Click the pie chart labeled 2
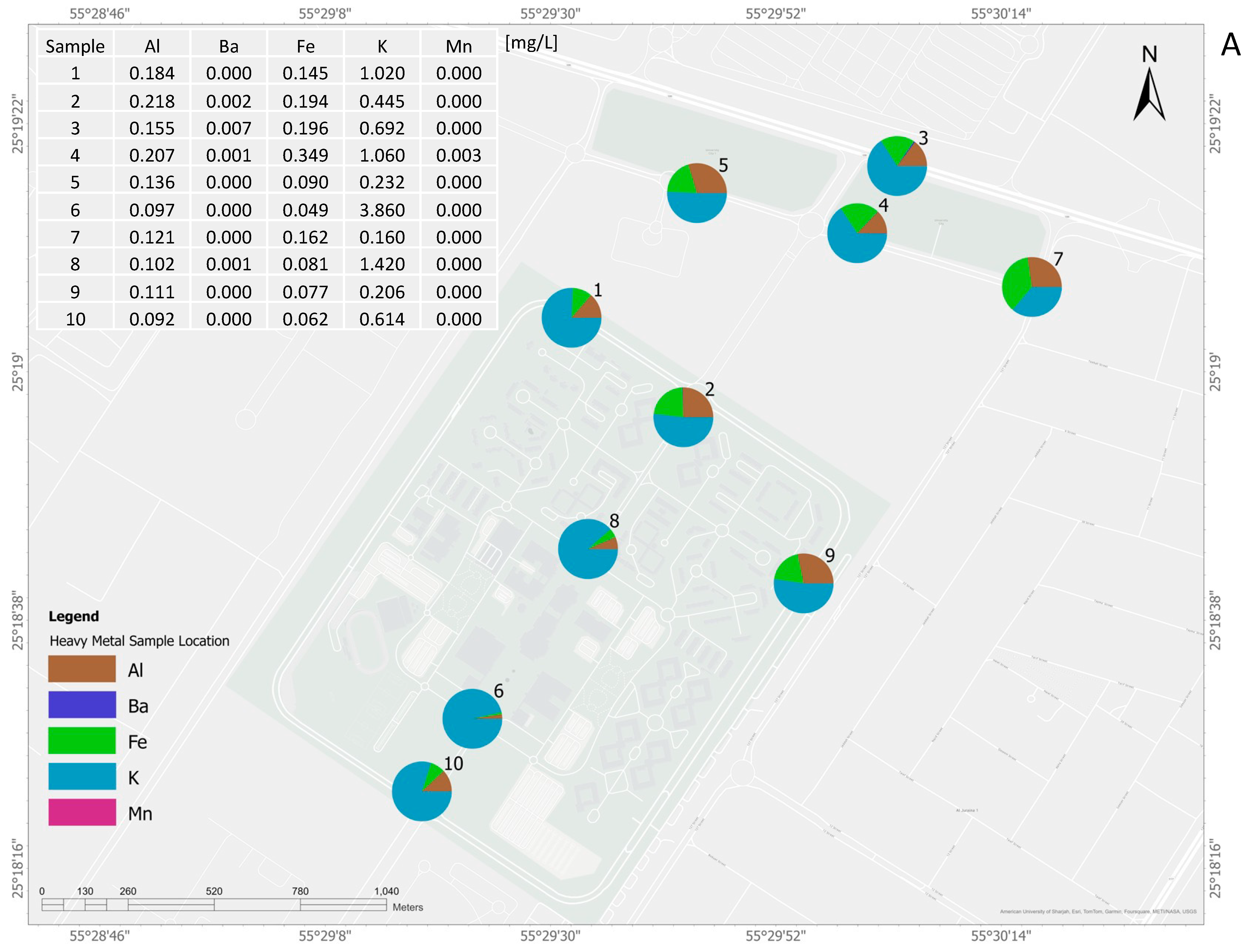Image resolution: width=1252 pixels, height=952 pixels. (x=683, y=417)
